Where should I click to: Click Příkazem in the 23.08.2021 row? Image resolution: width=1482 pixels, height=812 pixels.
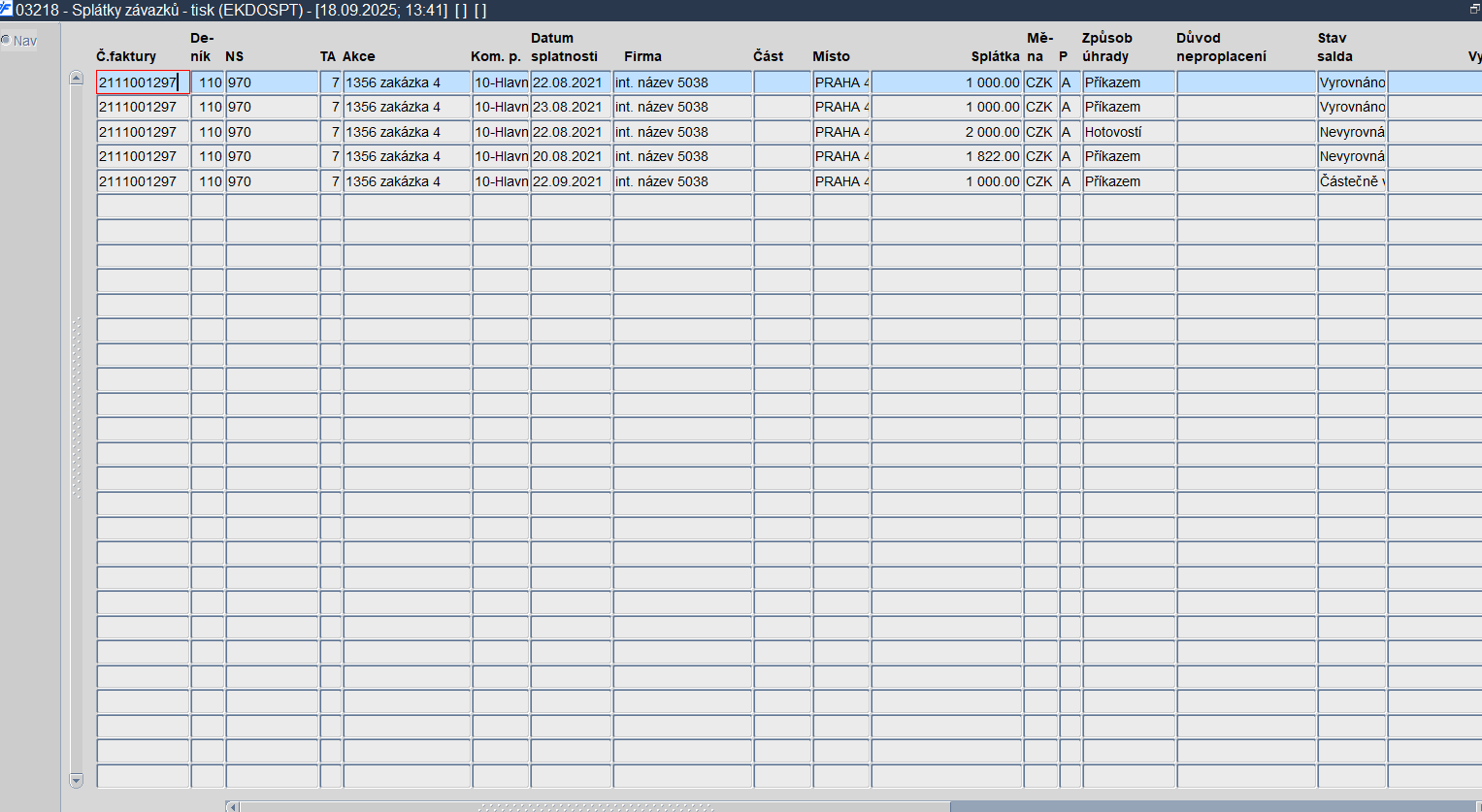(x=1129, y=107)
